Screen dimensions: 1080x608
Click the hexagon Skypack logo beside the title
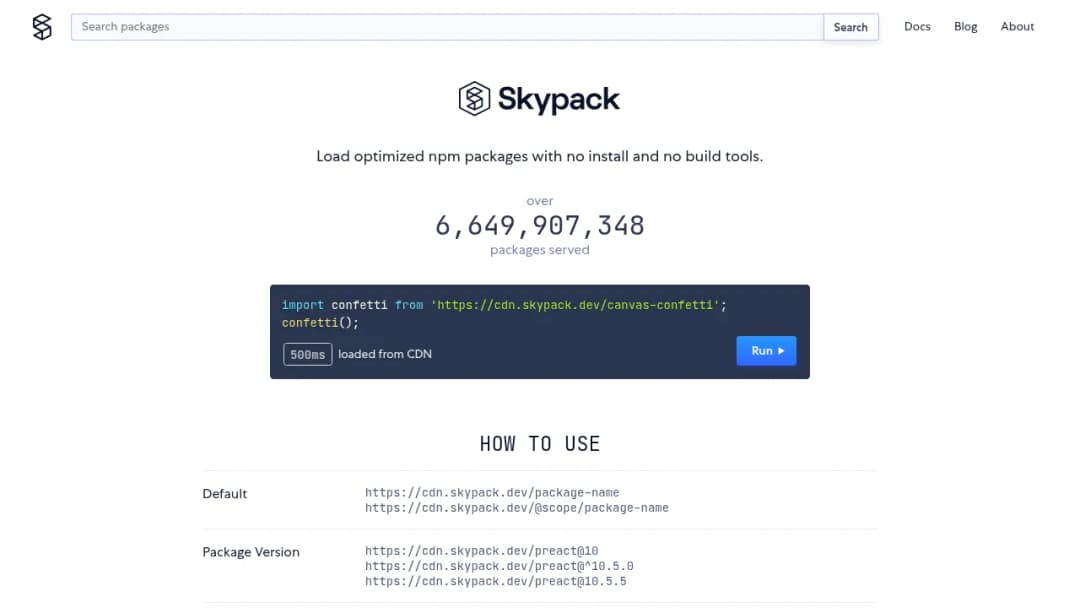click(474, 98)
